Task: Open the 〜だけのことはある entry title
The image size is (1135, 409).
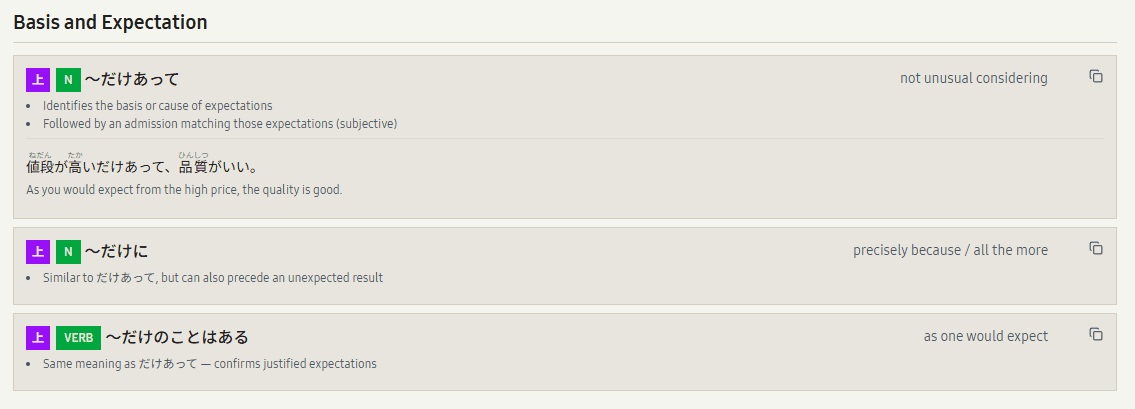Action: coord(177,337)
